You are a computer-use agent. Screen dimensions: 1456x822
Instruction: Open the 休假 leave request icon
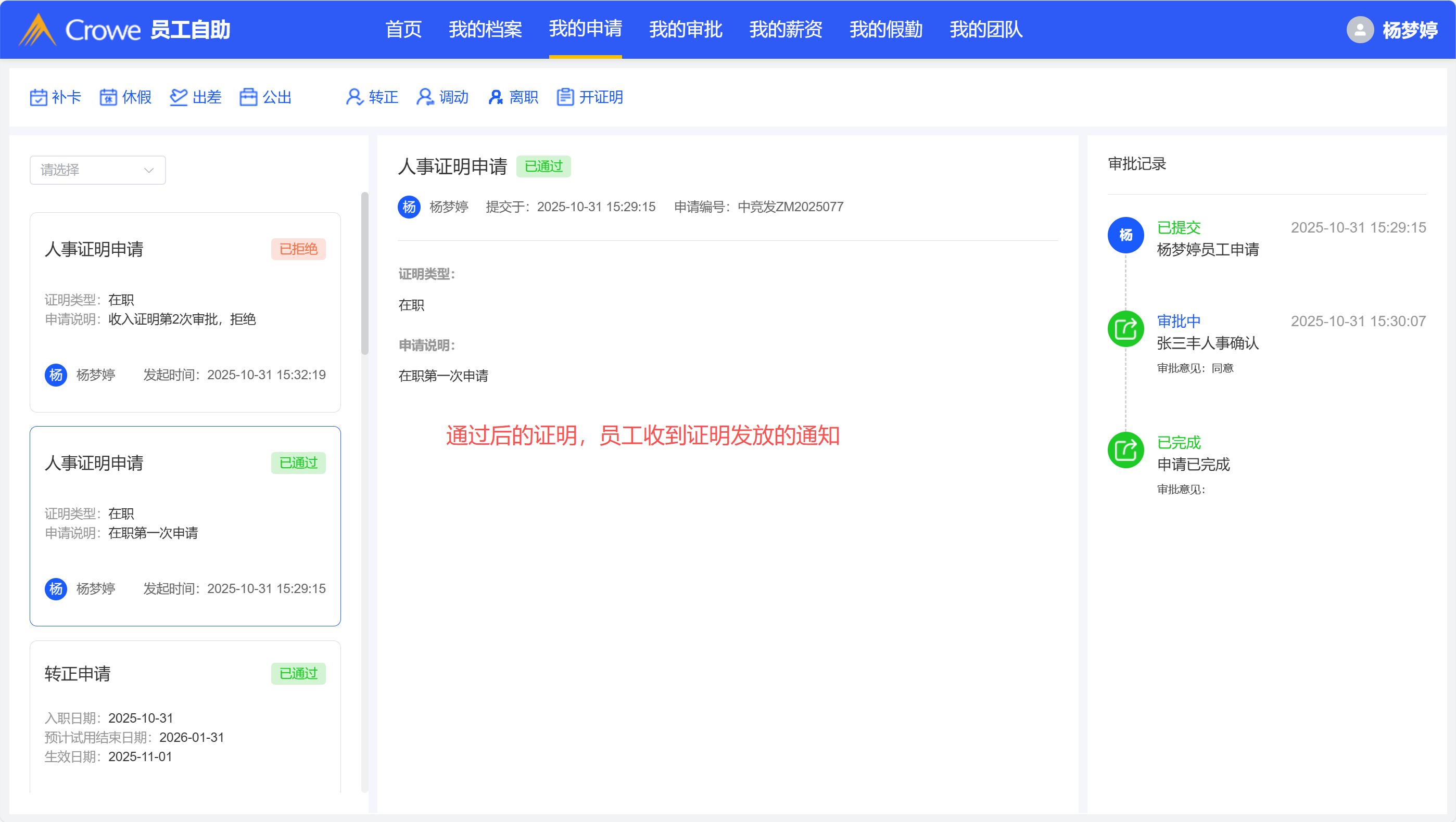(x=108, y=97)
